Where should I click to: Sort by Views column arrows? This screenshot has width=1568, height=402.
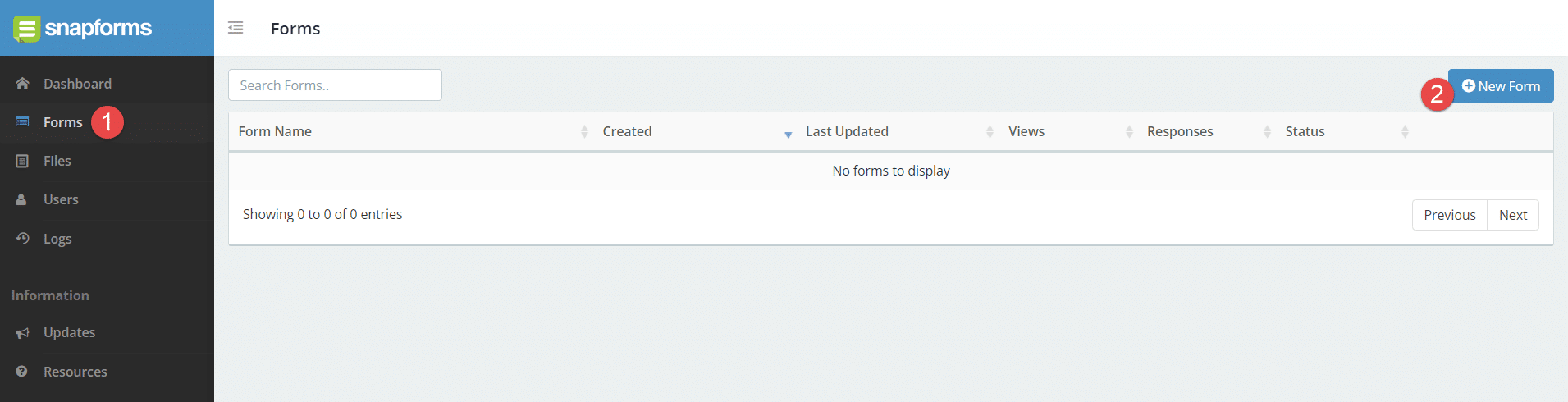click(1129, 131)
